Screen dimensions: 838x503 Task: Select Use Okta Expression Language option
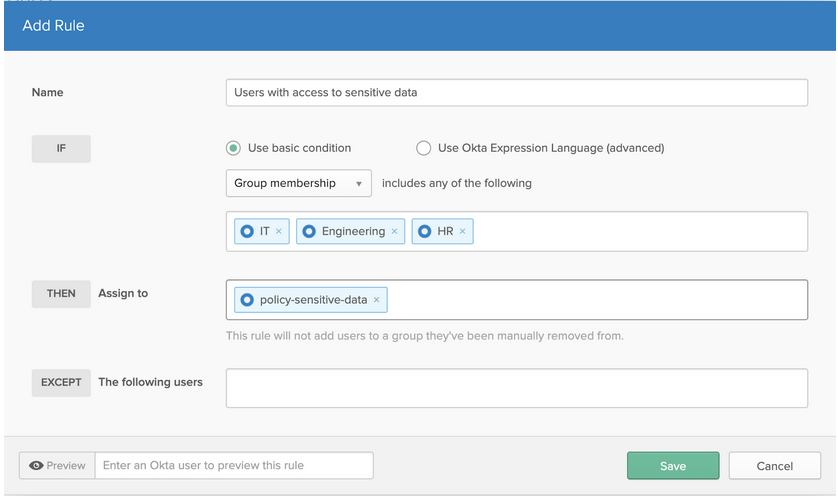[423, 148]
